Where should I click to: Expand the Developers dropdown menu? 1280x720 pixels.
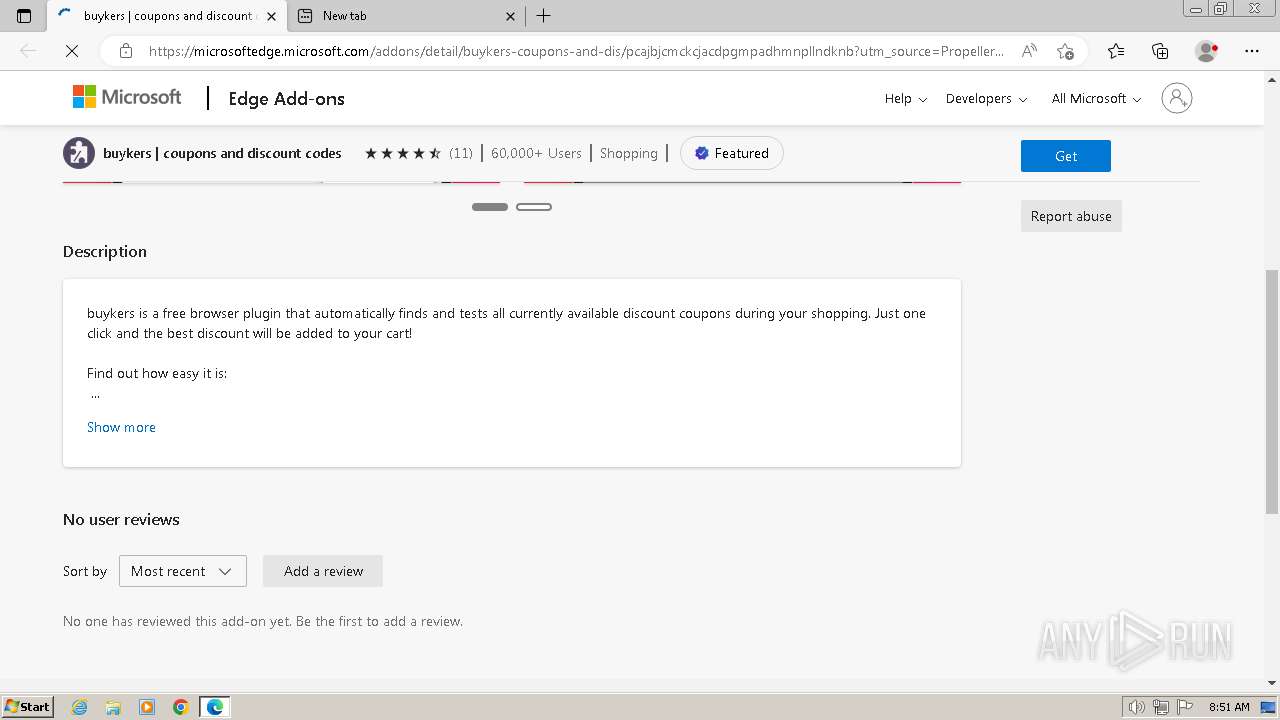(x=986, y=98)
